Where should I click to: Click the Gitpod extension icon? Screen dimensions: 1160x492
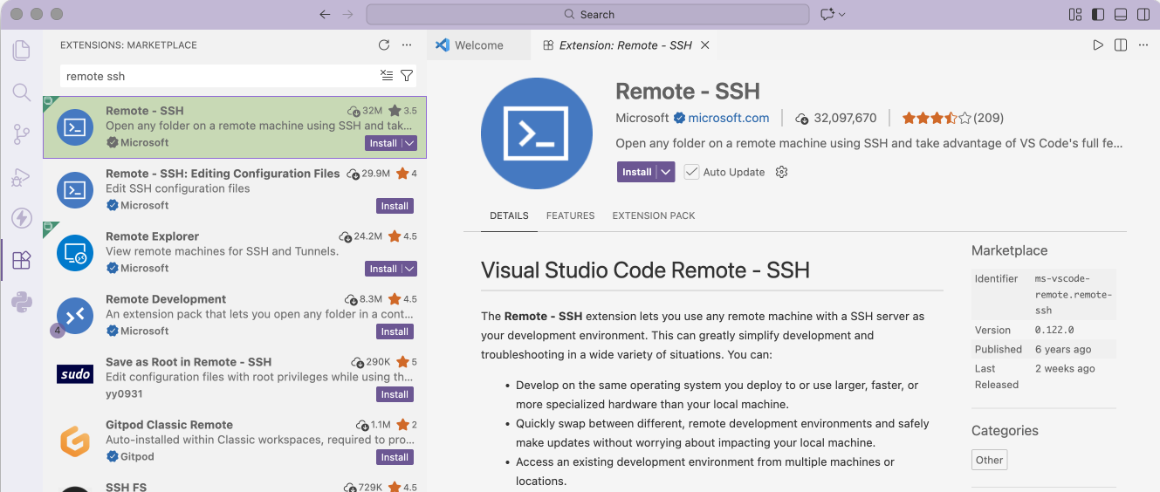tap(75, 442)
